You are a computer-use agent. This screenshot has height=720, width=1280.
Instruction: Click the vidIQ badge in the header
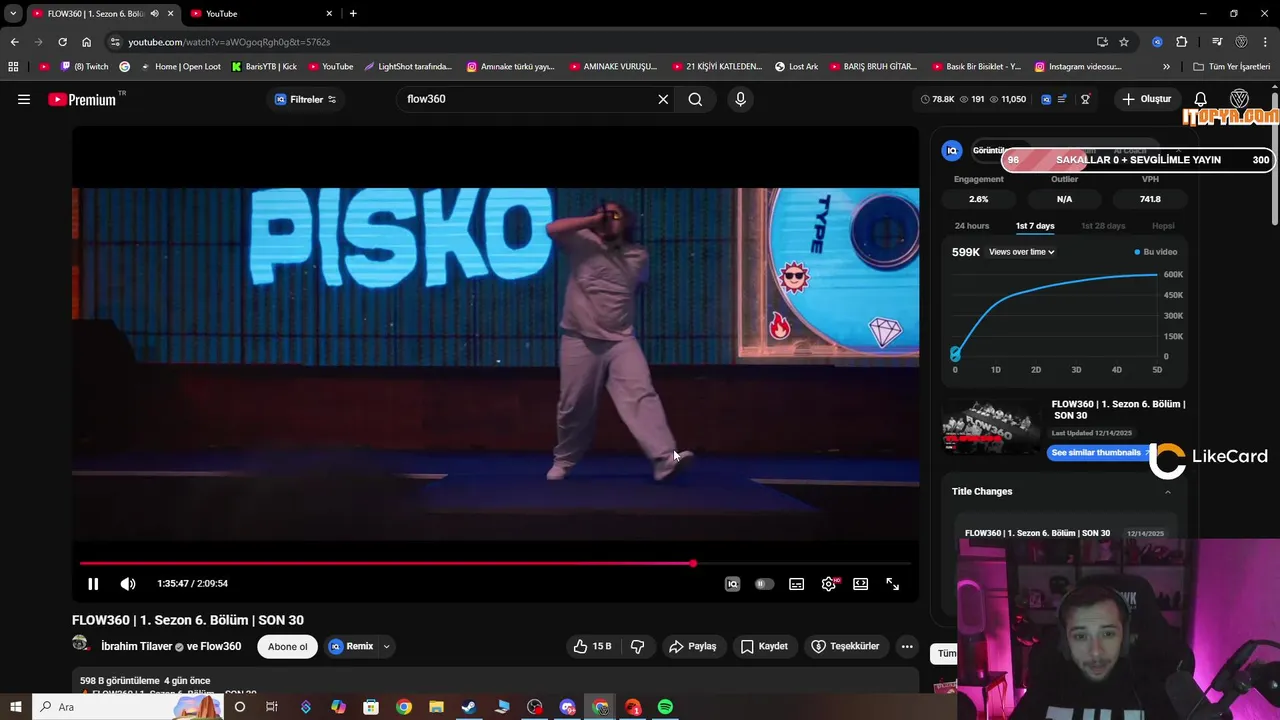pos(1046,99)
